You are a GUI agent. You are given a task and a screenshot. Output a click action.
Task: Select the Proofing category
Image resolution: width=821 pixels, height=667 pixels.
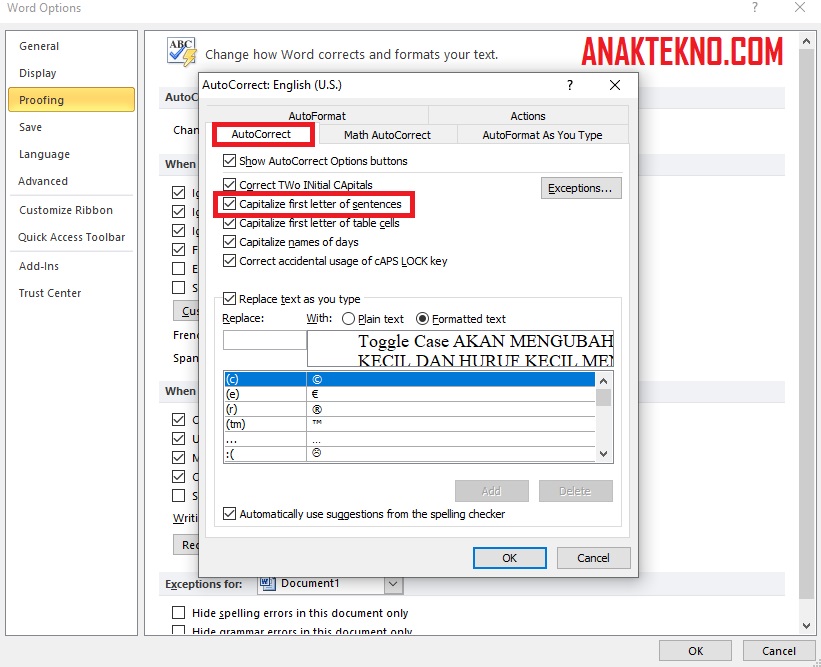(x=71, y=99)
